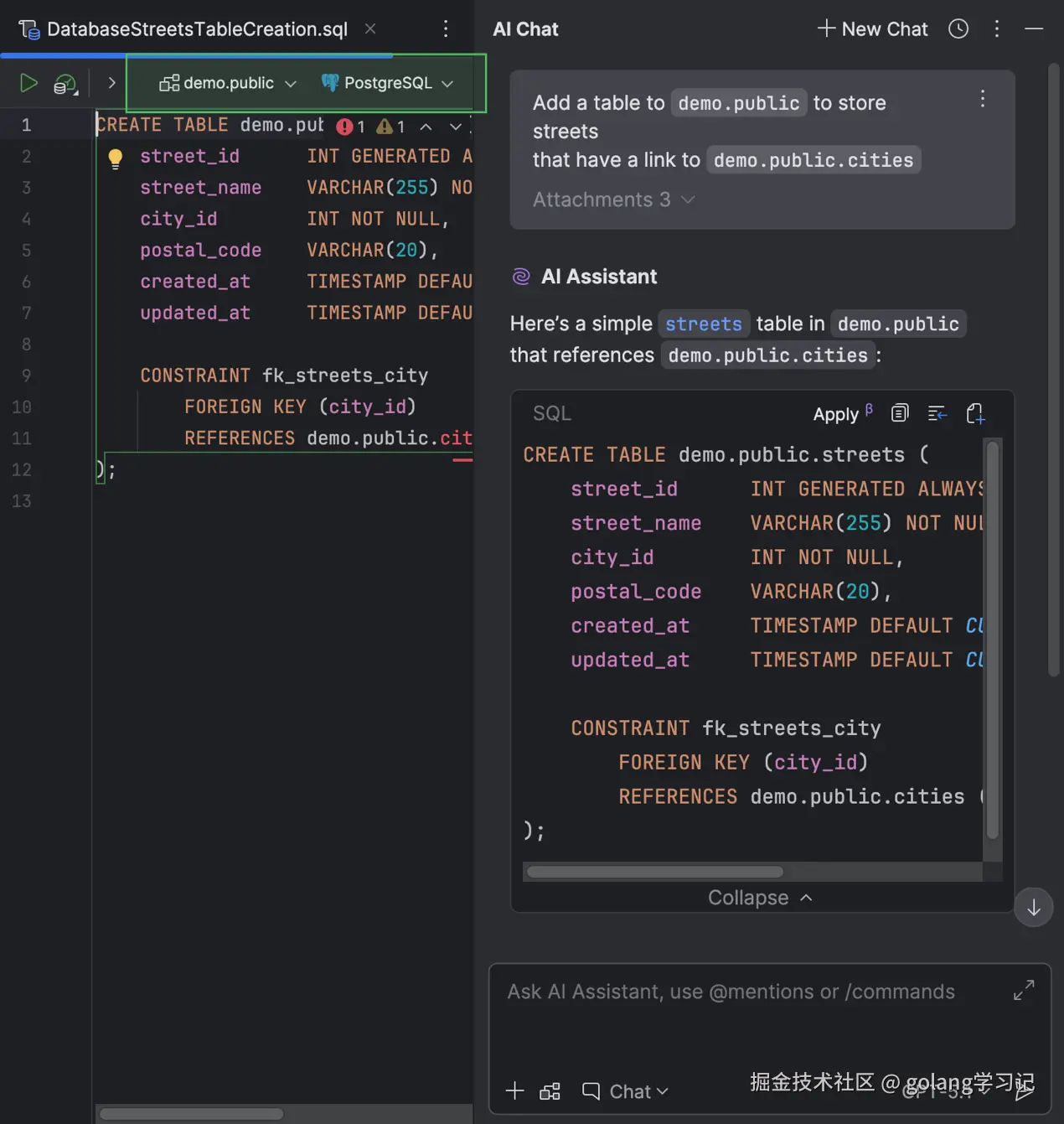Copy the generated SQL snippet to clipboard

(900, 413)
